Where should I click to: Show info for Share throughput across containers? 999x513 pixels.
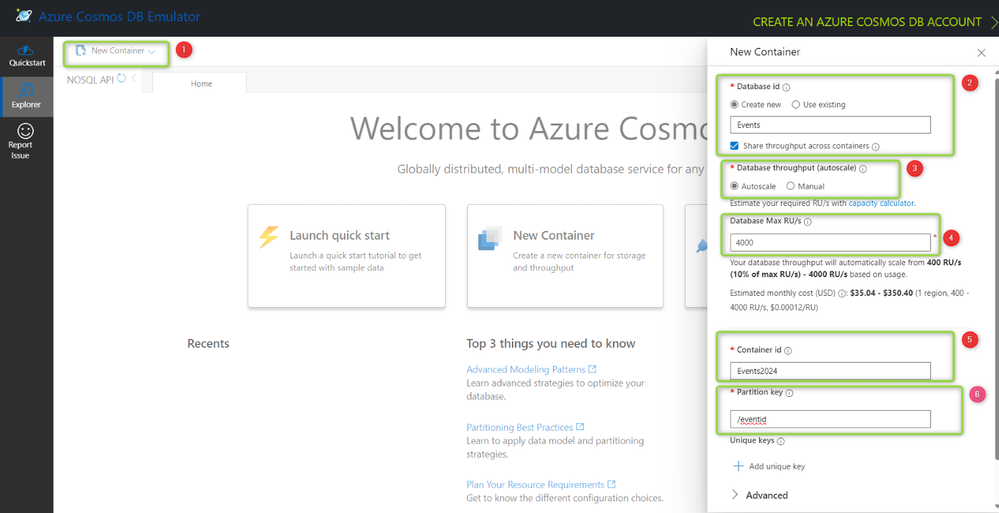[875, 147]
